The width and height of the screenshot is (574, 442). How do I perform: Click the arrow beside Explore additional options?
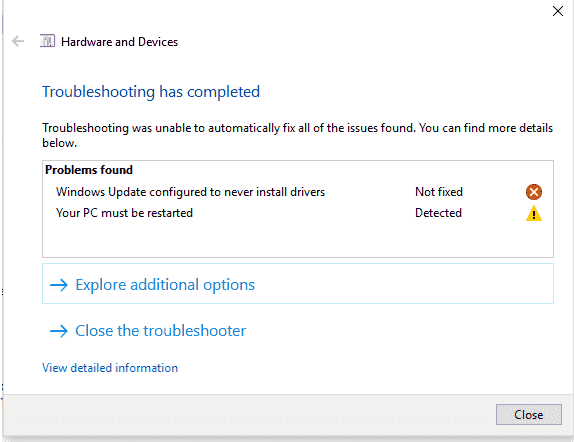59,285
